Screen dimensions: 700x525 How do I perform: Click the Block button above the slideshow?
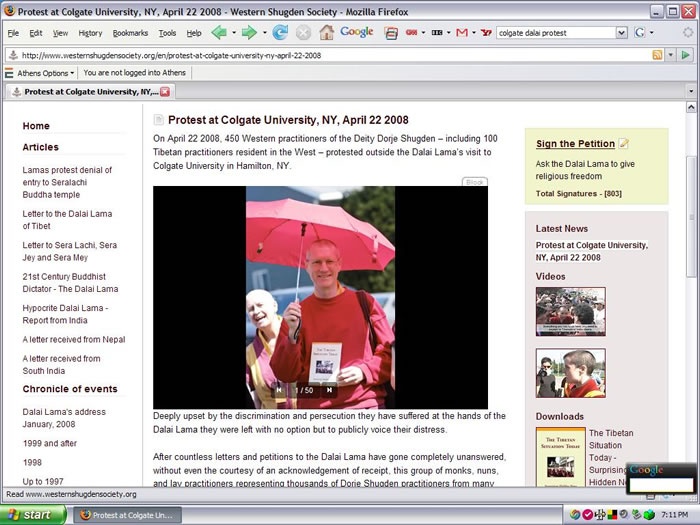(475, 182)
